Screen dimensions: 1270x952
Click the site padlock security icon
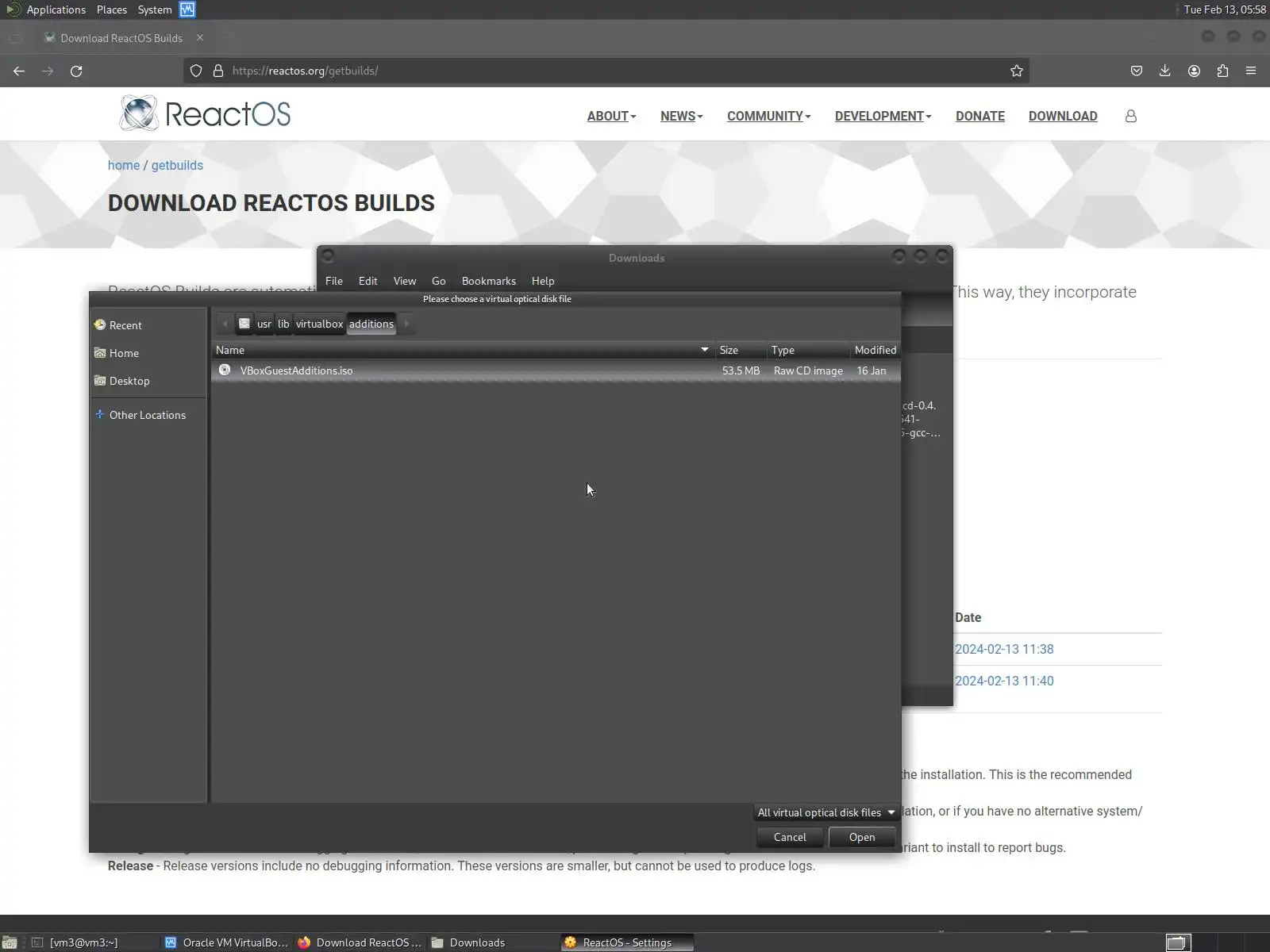point(218,71)
